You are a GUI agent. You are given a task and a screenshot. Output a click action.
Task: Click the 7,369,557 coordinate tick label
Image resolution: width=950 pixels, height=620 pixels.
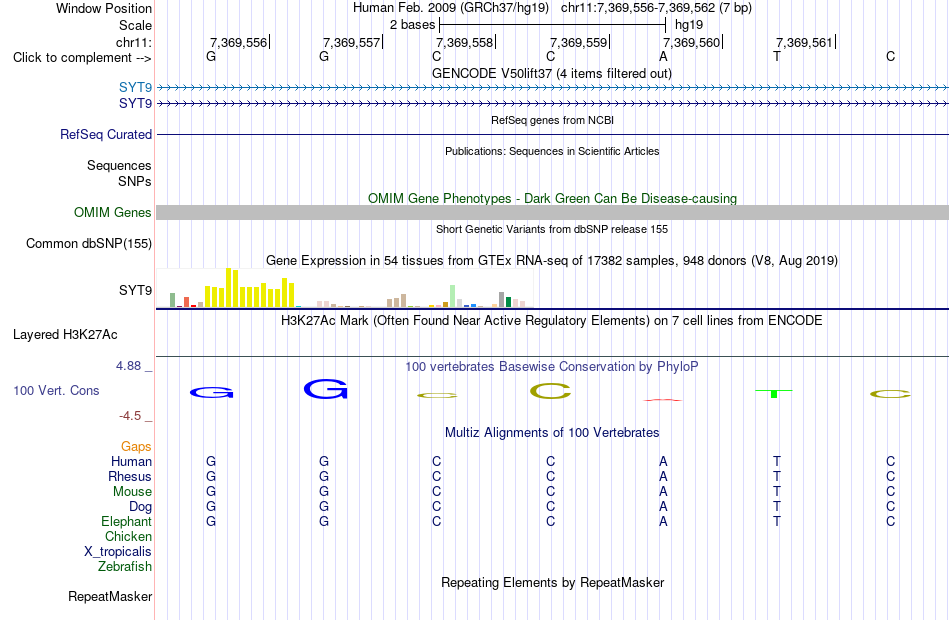click(351, 42)
